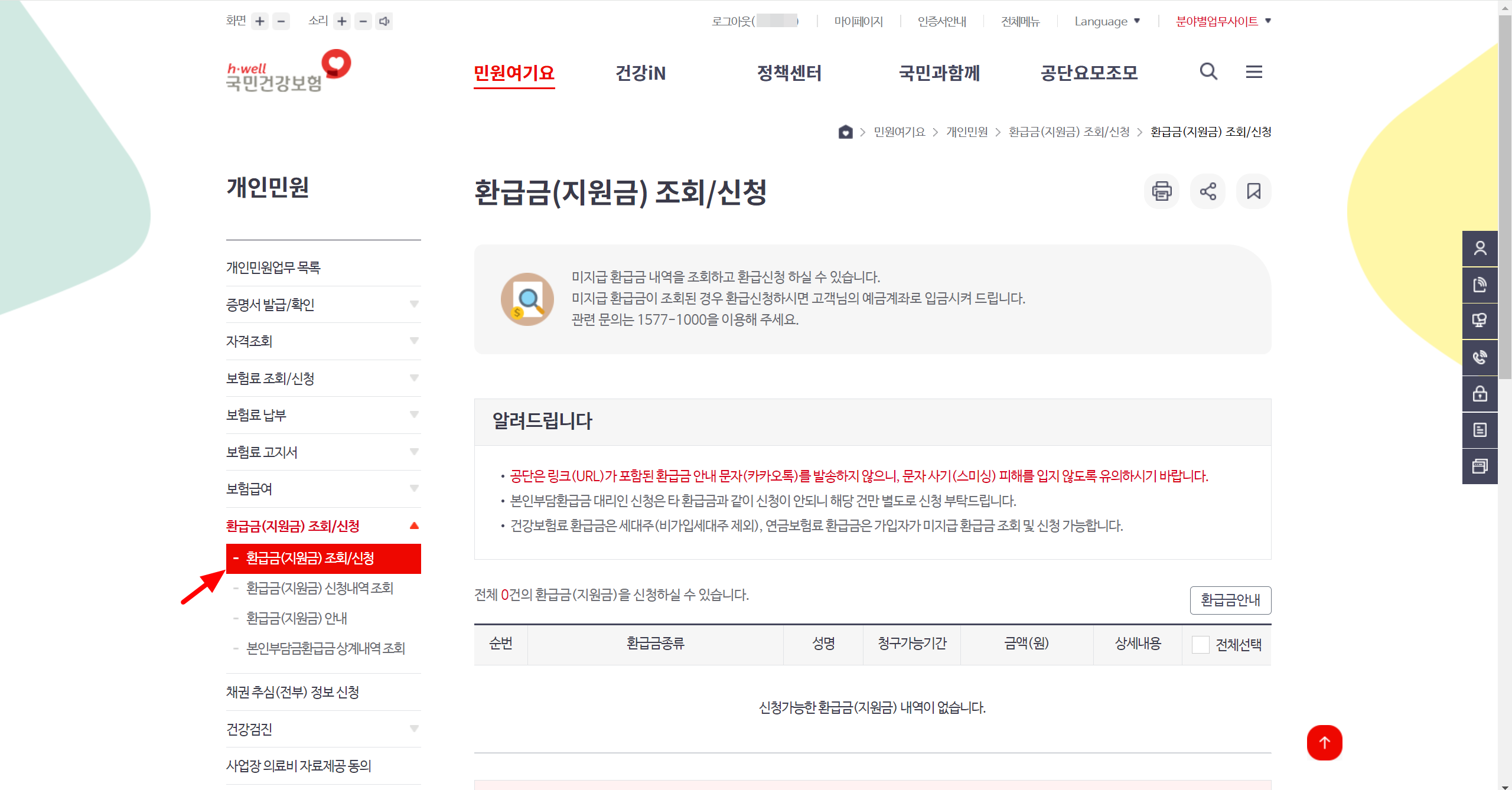Select the 건강iN main menu

640,73
